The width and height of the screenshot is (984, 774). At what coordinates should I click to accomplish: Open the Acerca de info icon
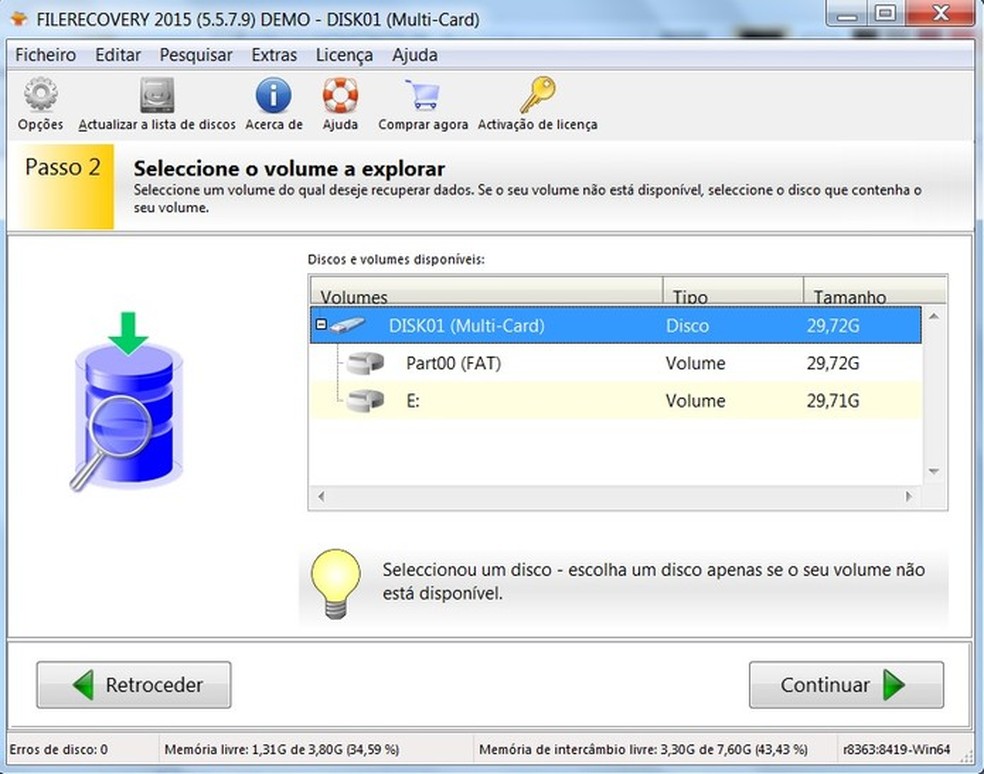(x=273, y=98)
